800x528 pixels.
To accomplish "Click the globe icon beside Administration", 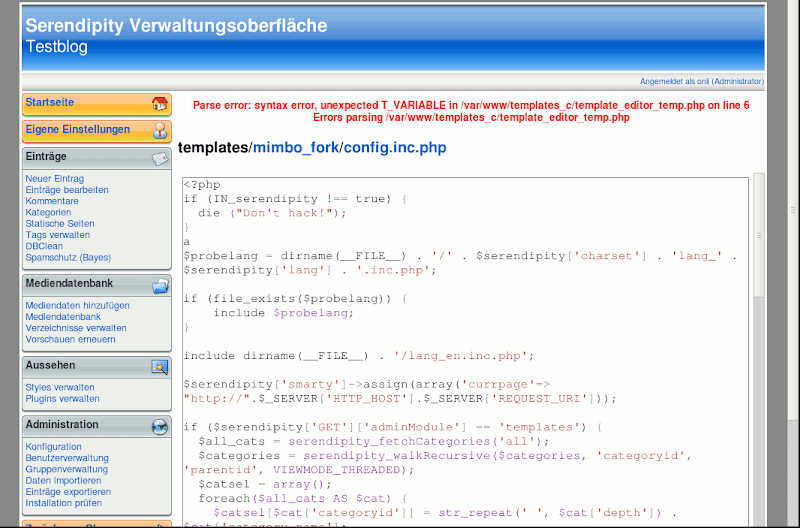I will tap(160, 426).
